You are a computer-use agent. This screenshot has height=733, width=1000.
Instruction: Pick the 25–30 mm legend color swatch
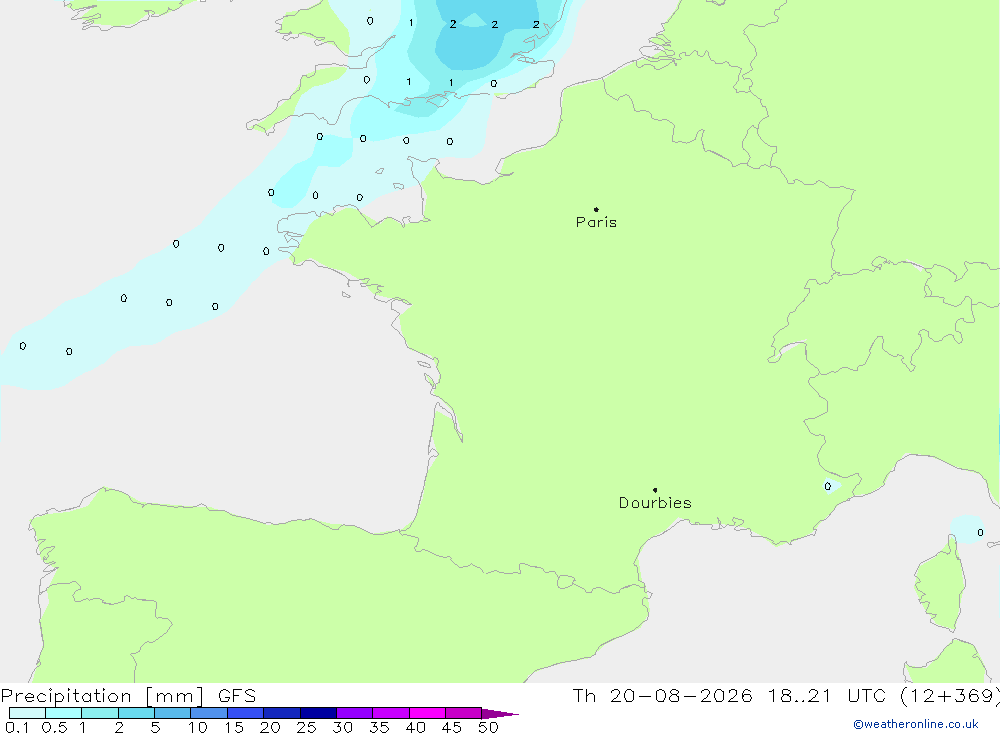[x=318, y=713]
